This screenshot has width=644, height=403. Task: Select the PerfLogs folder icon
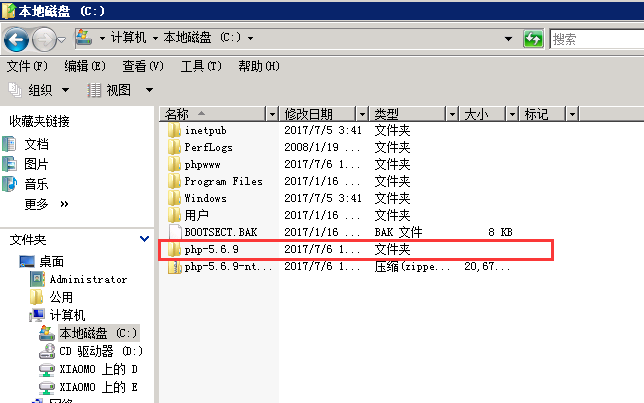pos(174,147)
